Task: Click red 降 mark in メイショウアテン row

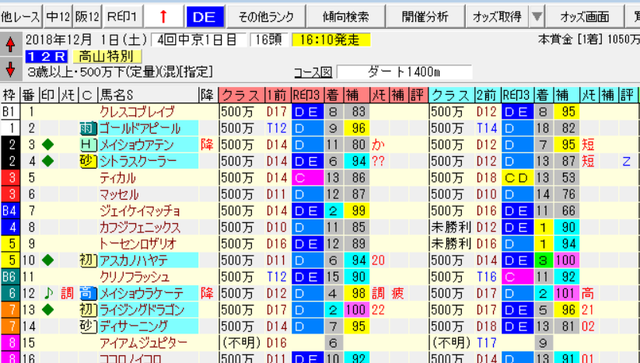Action: click(x=207, y=145)
